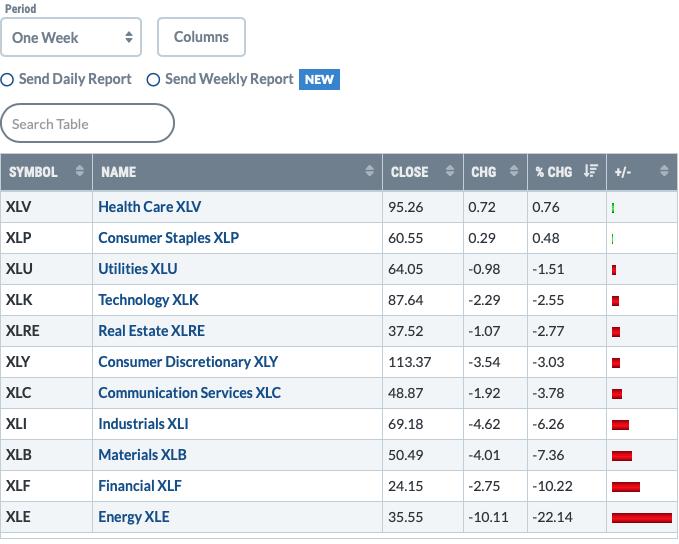The image size is (679, 544).
Task: Sort by +/- column sort icon
Action: (664, 171)
